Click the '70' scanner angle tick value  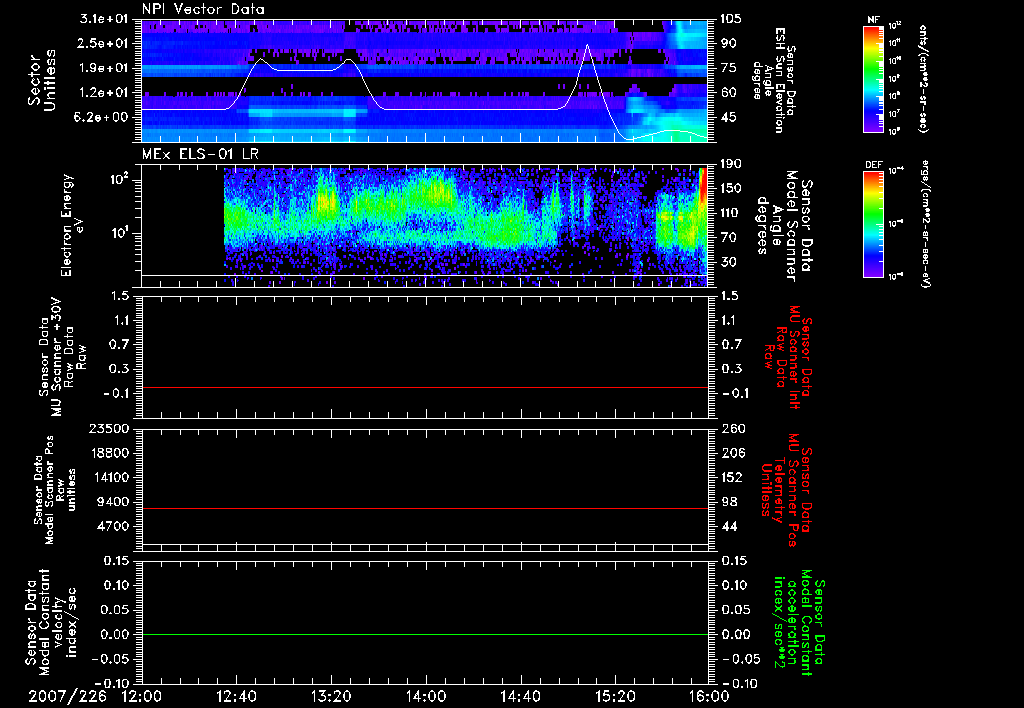[728, 238]
